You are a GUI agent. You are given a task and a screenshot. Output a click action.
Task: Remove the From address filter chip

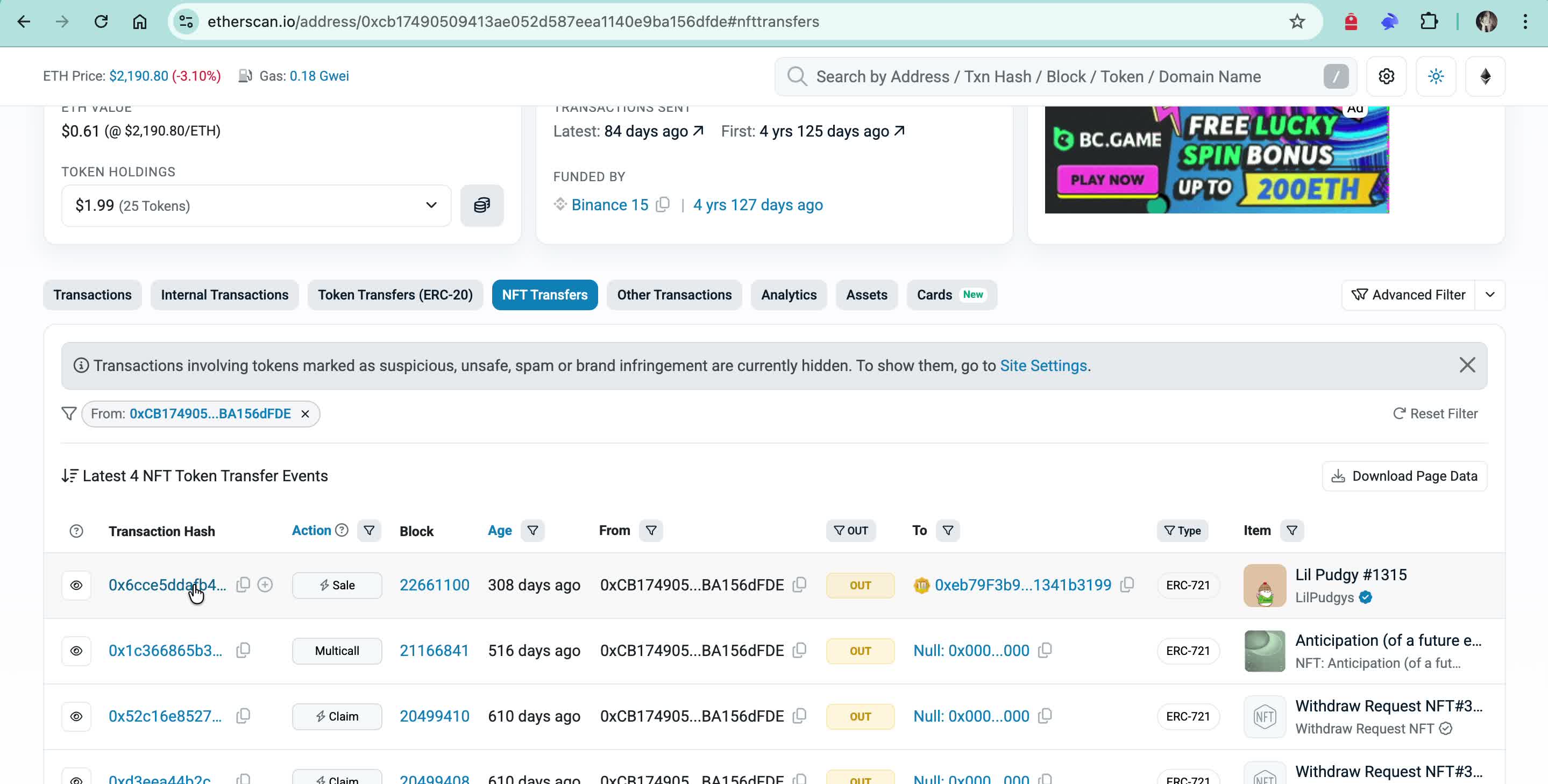click(306, 414)
